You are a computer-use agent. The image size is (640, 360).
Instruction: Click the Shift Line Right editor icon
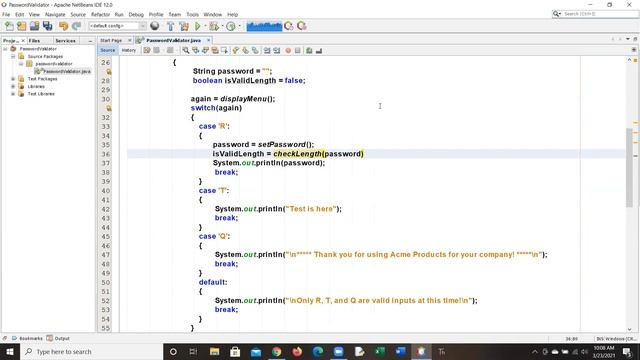tap(277, 51)
